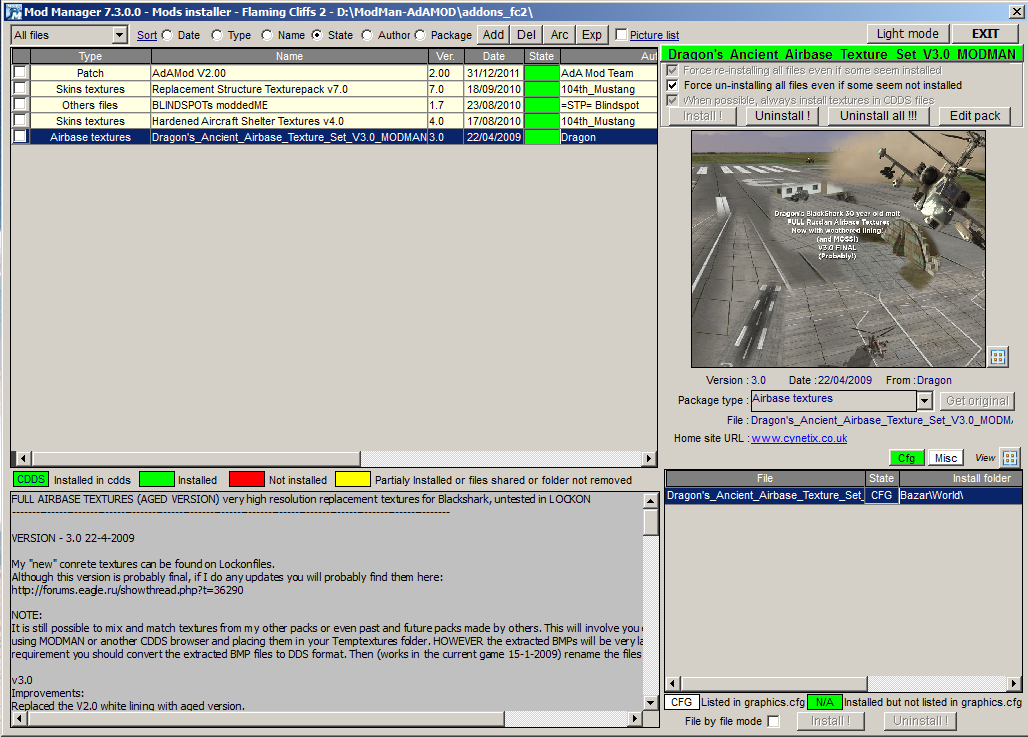Viewport: 1028px width, 737px height.
Task: Click the Uninstall ! button under the mod title
Action: [782, 116]
